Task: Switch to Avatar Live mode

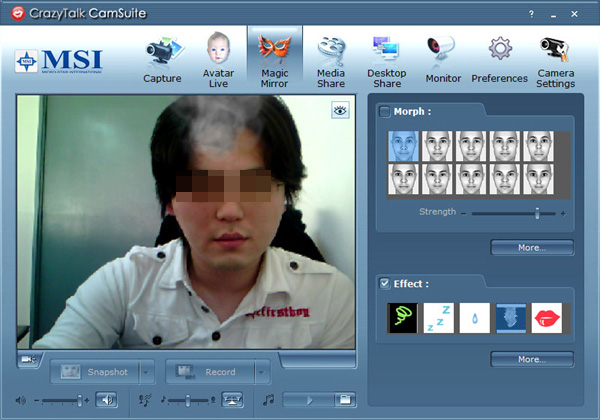Action: (x=218, y=60)
